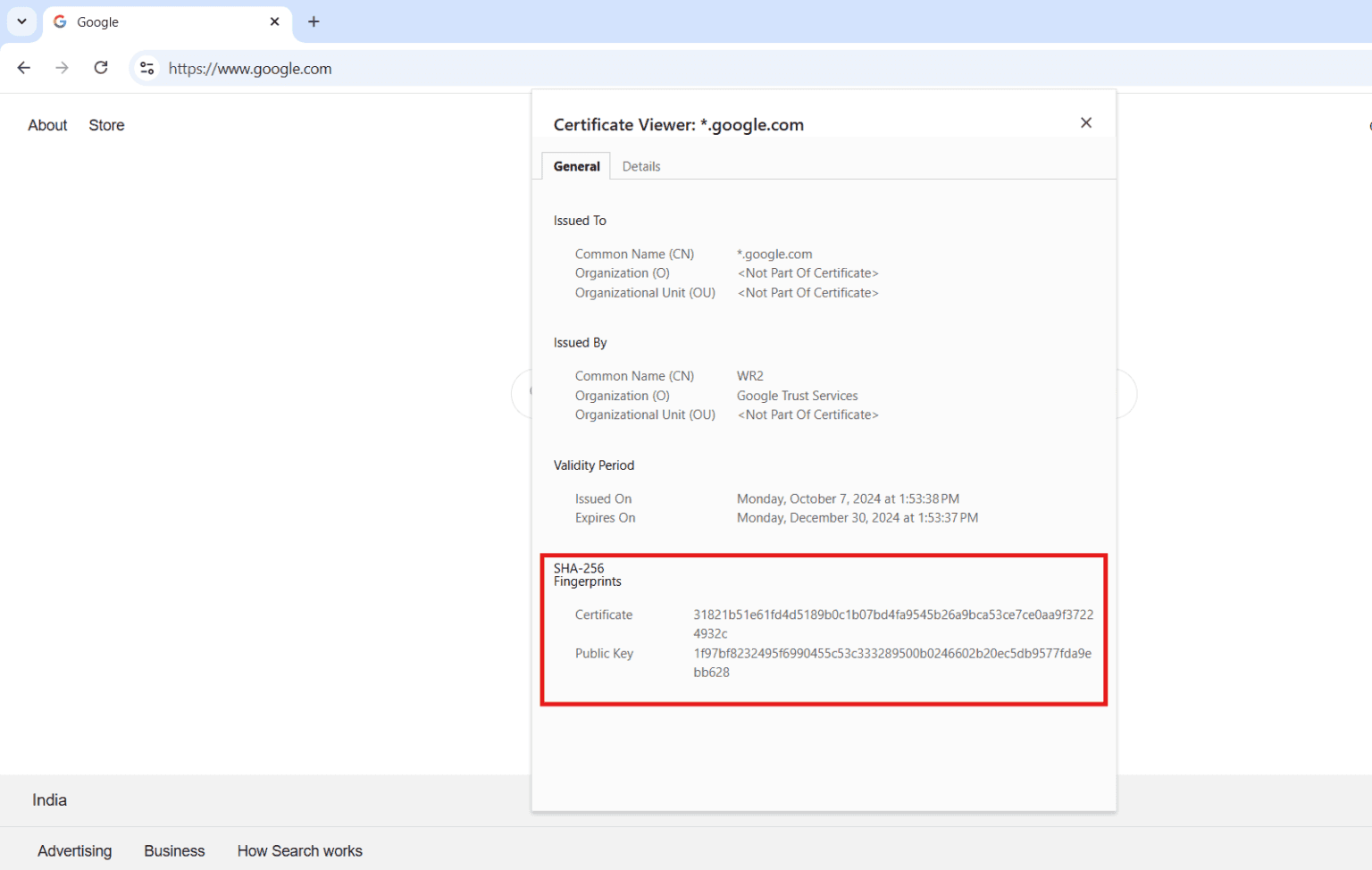Click the back navigation arrow

pyautogui.click(x=23, y=68)
